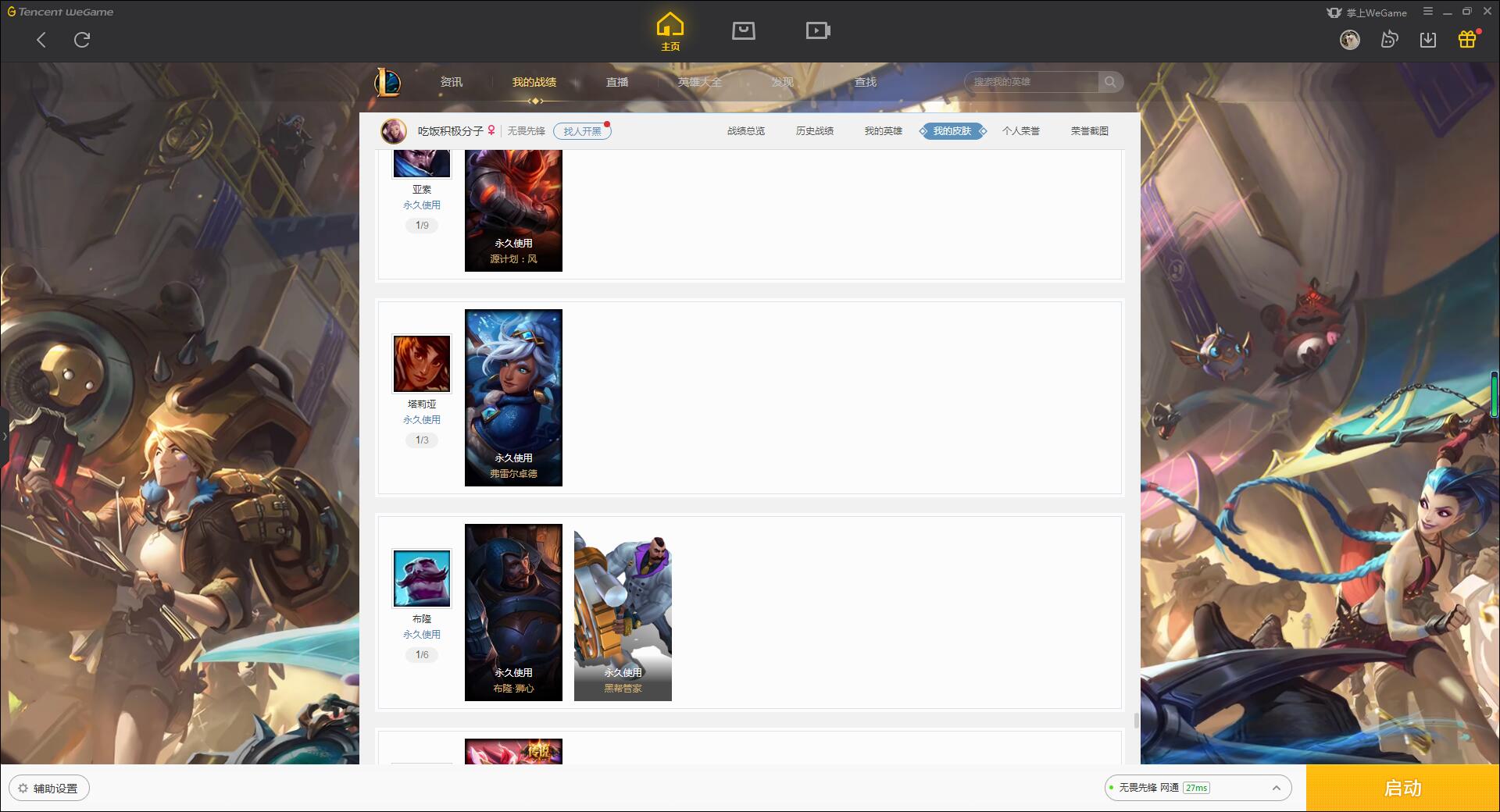
Task: Focus the 搜索我的英雄 search field
Action: (x=1031, y=82)
